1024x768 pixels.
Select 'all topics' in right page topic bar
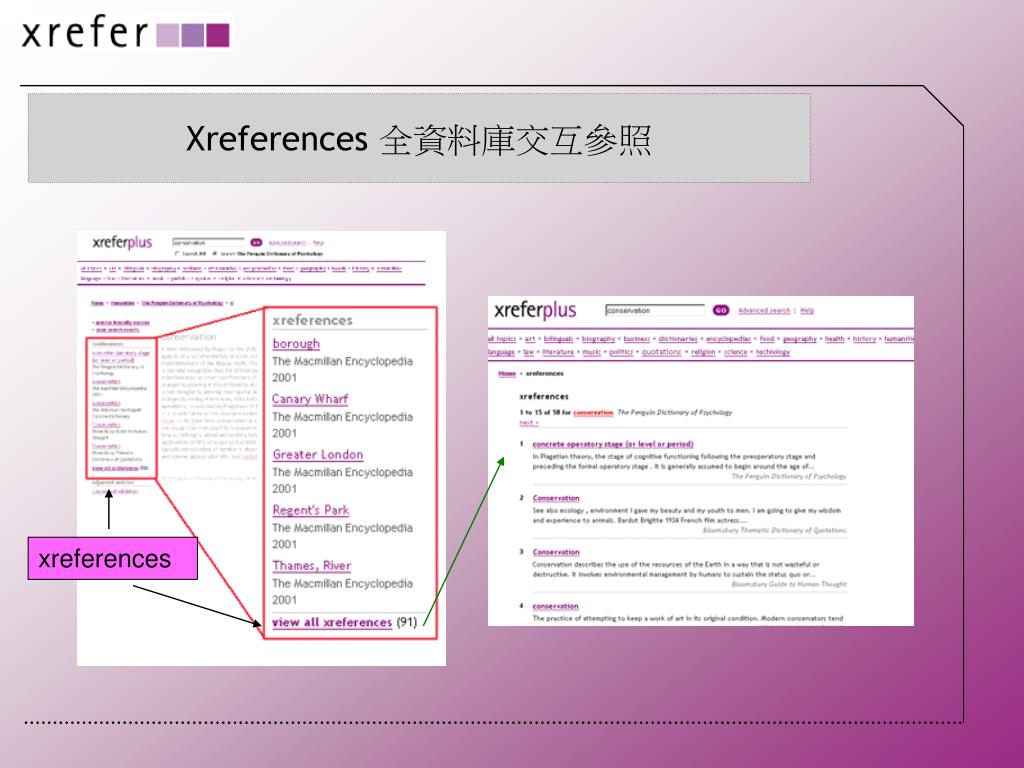[x=502, y=338]
